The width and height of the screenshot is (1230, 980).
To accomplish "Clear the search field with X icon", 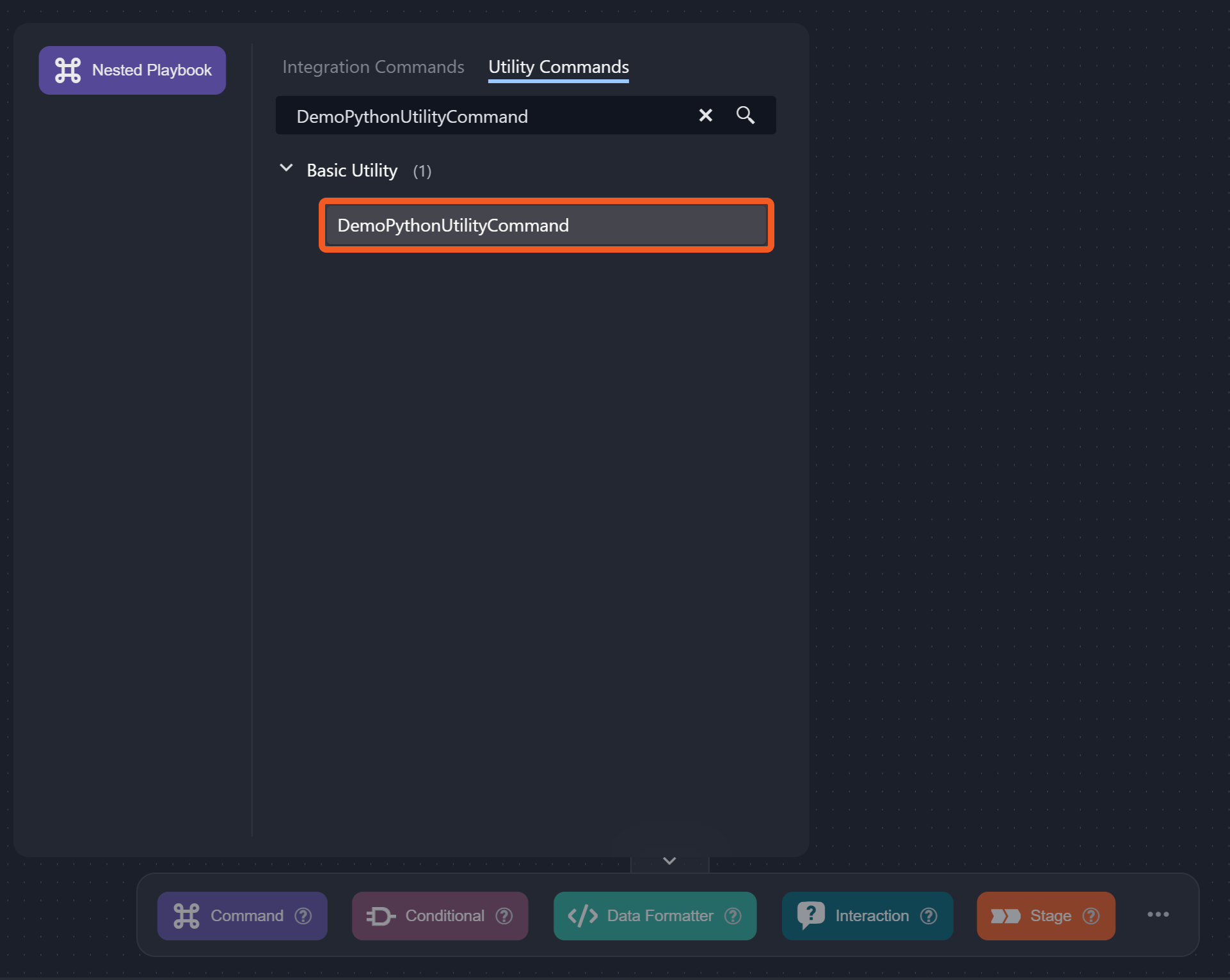I will 705,115.
